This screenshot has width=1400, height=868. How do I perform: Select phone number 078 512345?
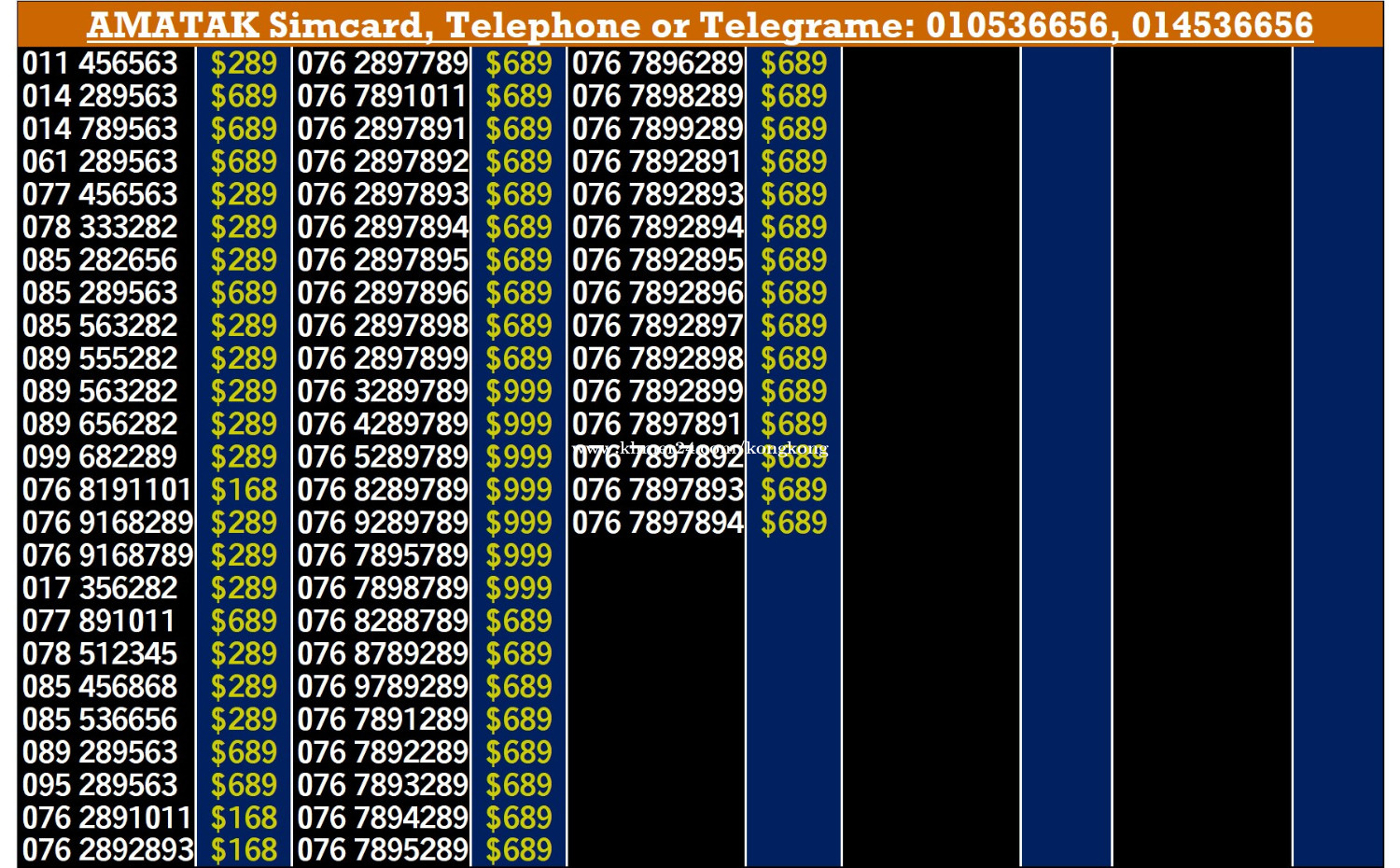point(100,654)
